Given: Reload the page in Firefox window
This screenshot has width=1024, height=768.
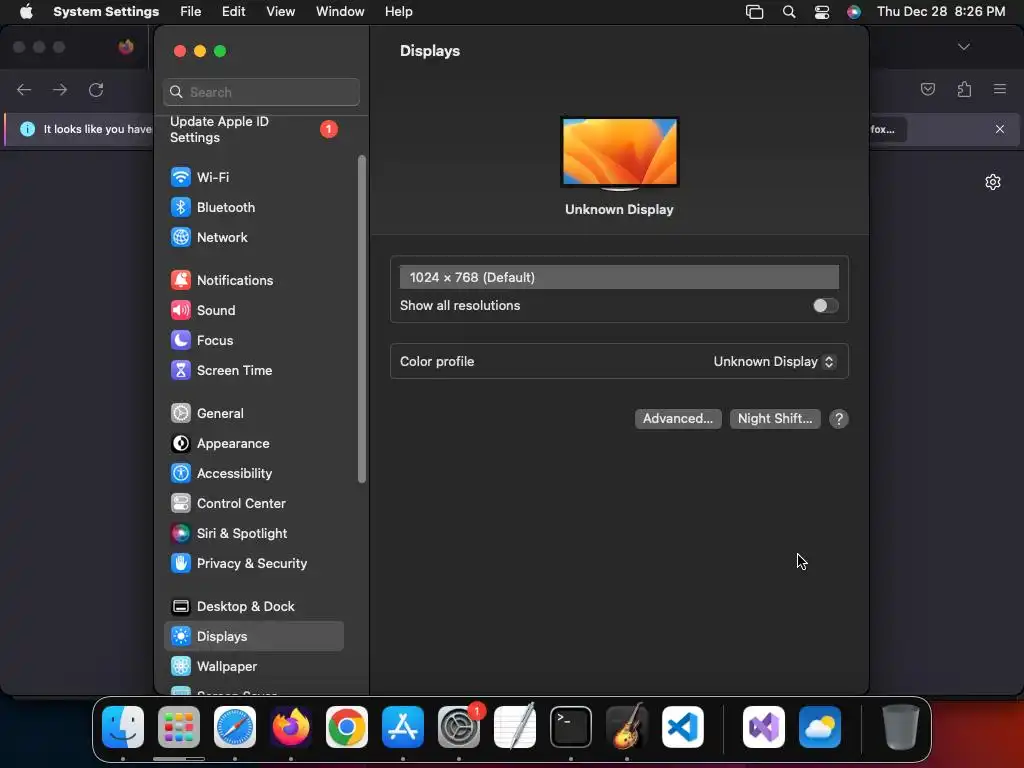Looking at the screenshot, I should pyautogui.click(x=96, y=89).
